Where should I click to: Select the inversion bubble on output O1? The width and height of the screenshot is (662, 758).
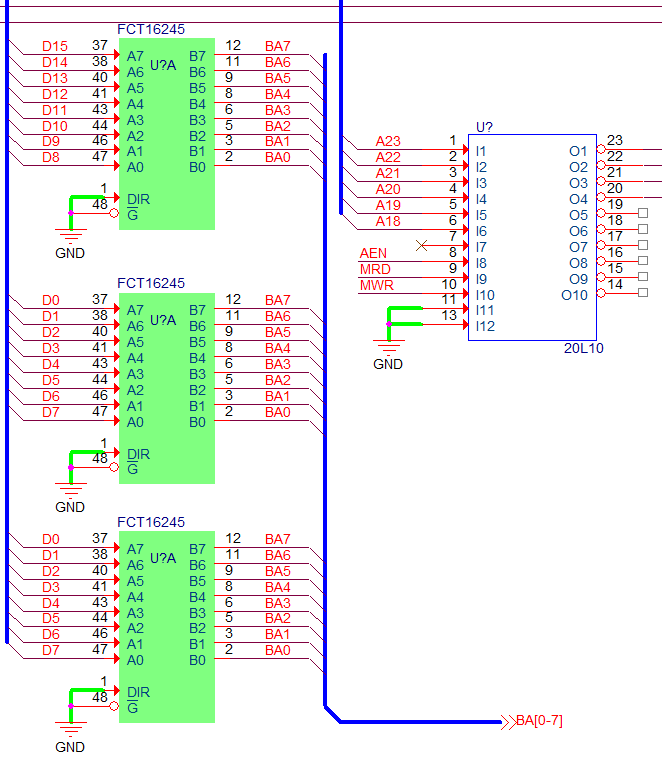[601, 149]
